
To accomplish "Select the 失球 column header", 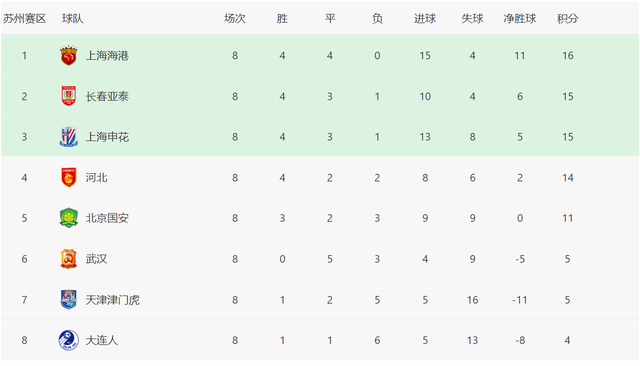I will (x=472, y=18).
